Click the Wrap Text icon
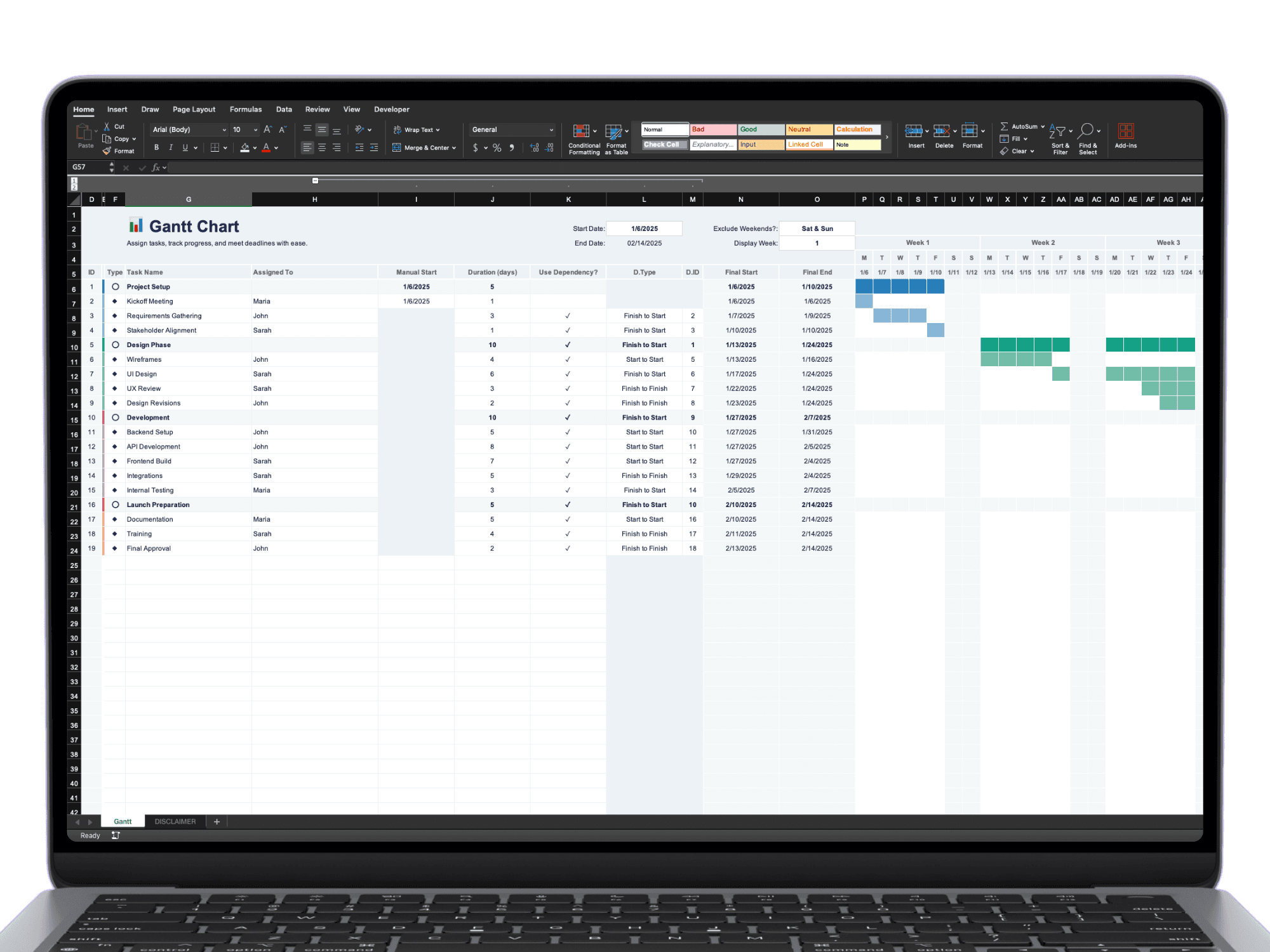The height and width of the screenshot is (952, 1270). pos(398,129)
